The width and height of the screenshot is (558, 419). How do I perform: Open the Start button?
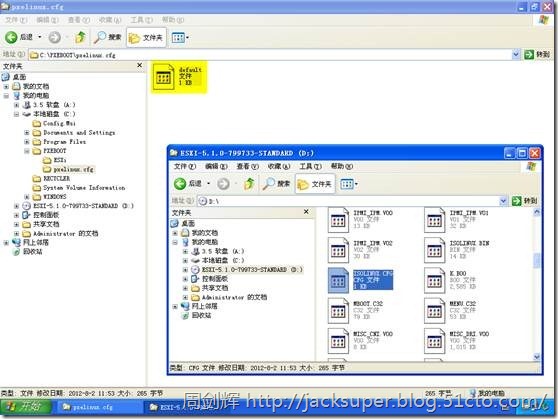coord(25,406)
